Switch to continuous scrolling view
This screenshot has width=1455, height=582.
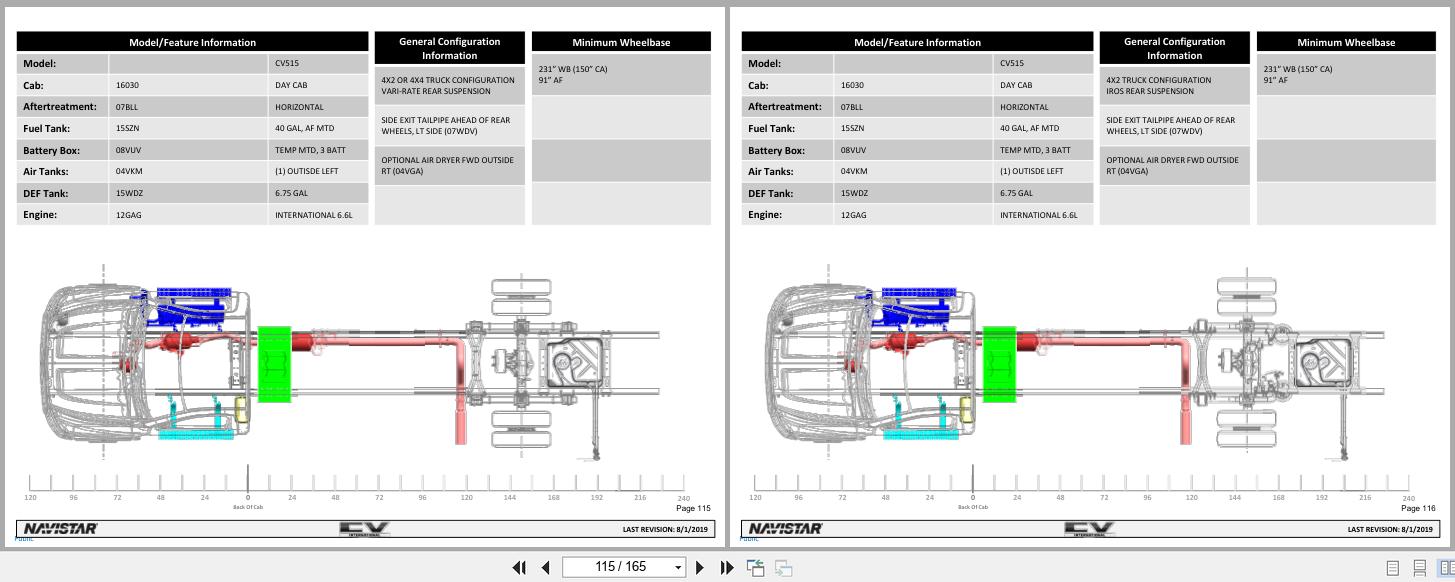click(x=1419, y=568)
